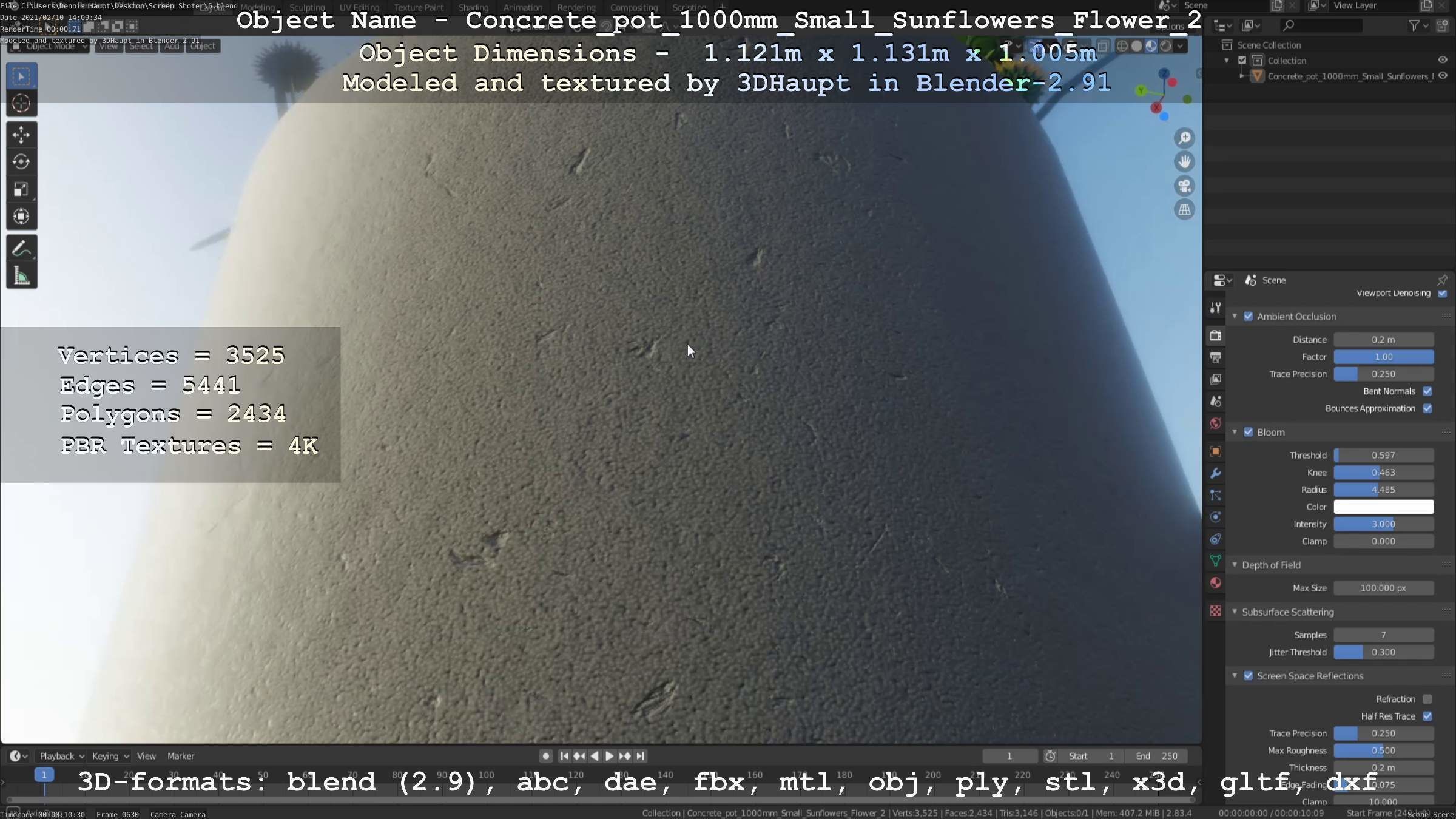The image size is (1456, 819).
Task: Open the Output properties tab
Action: point(1216,357)
